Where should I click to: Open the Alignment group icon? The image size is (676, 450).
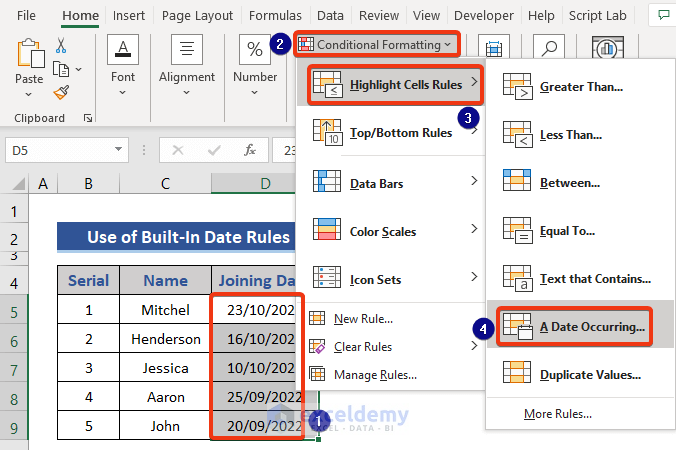coord(187,50)
